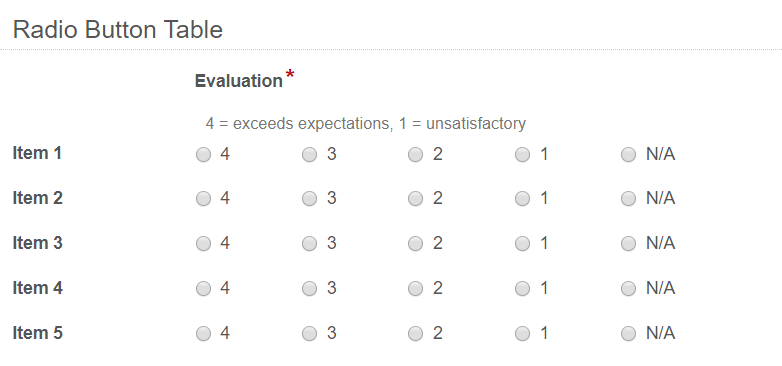Select rating 4 for Item 4
The height and width of the screenshot is (366, 782).
[x=203, y=289]
